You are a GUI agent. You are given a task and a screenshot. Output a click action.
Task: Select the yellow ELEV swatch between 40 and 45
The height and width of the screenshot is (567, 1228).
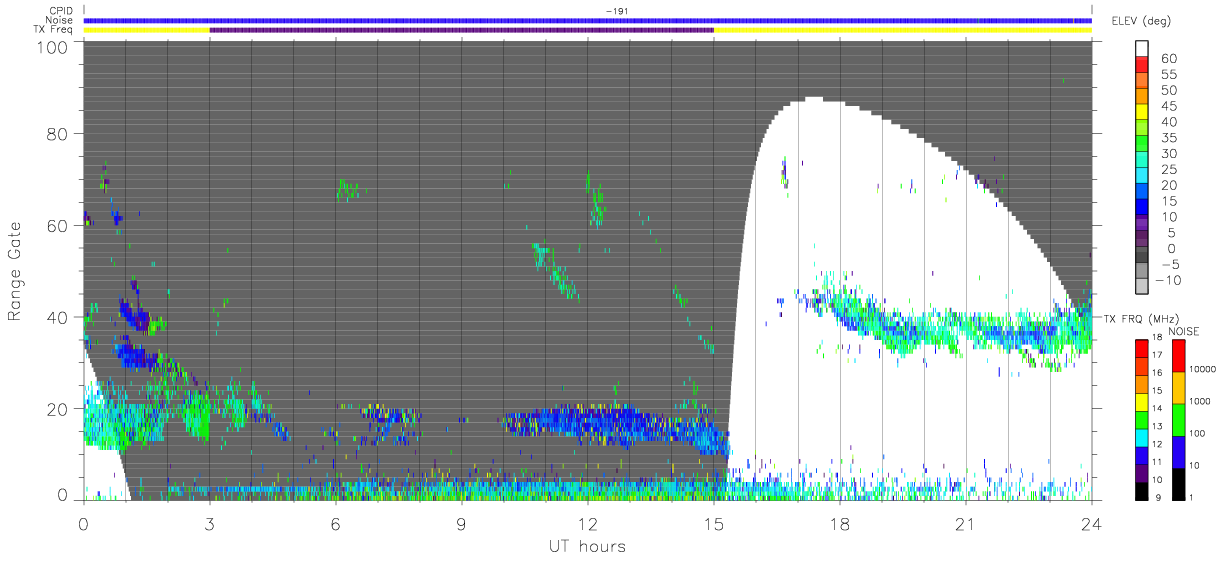point(1142,112)
